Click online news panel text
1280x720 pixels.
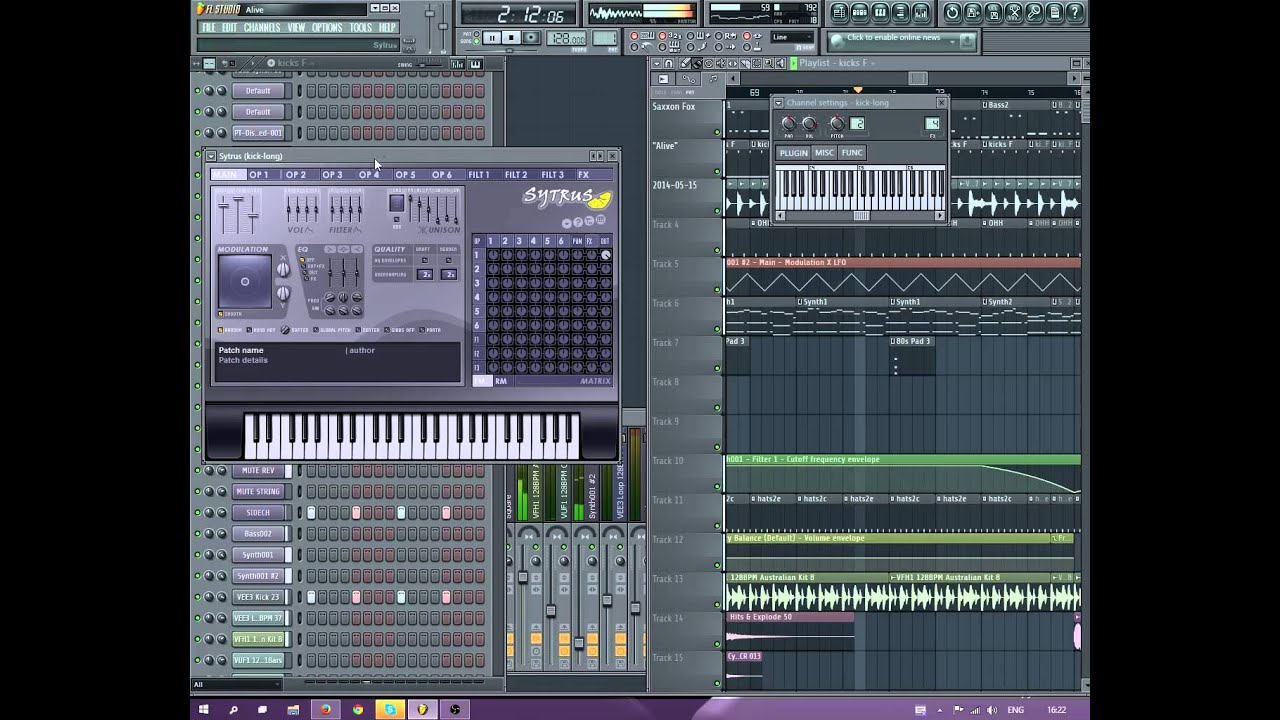coord(893,38)
